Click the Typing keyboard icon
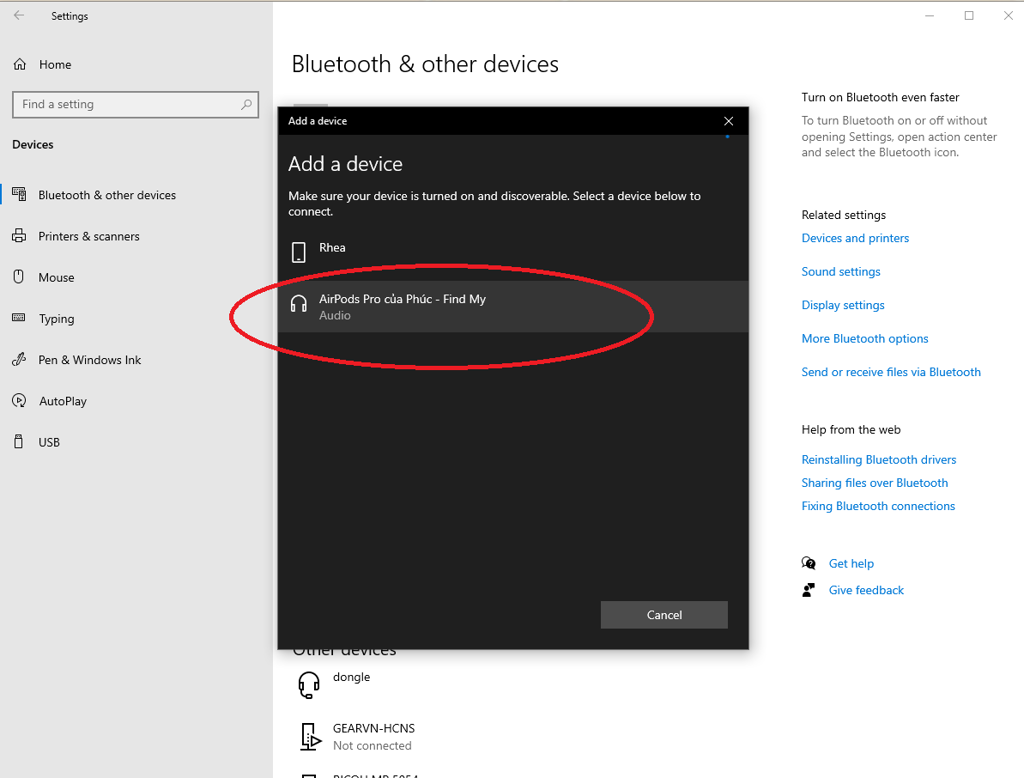The height and width of the screenshot is (778, 1024). 19,318
